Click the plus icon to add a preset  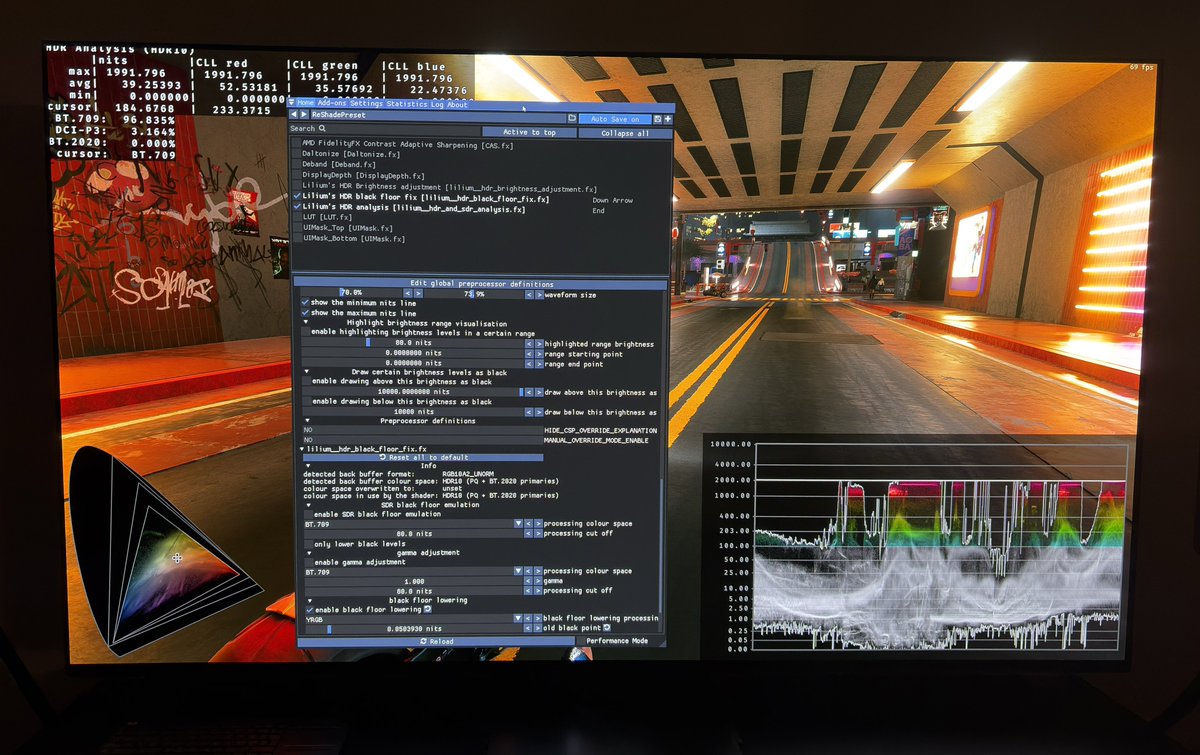tap(667, 119)
